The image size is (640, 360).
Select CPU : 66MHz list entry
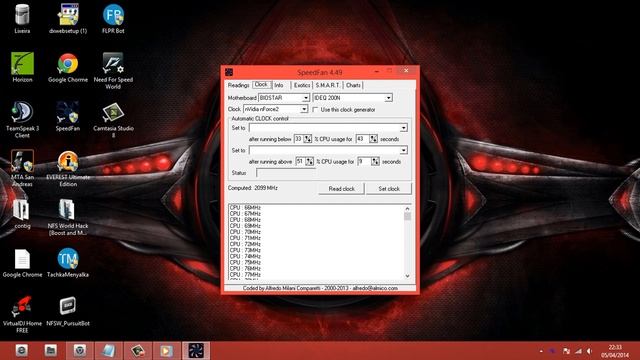(x=245, y=208)
